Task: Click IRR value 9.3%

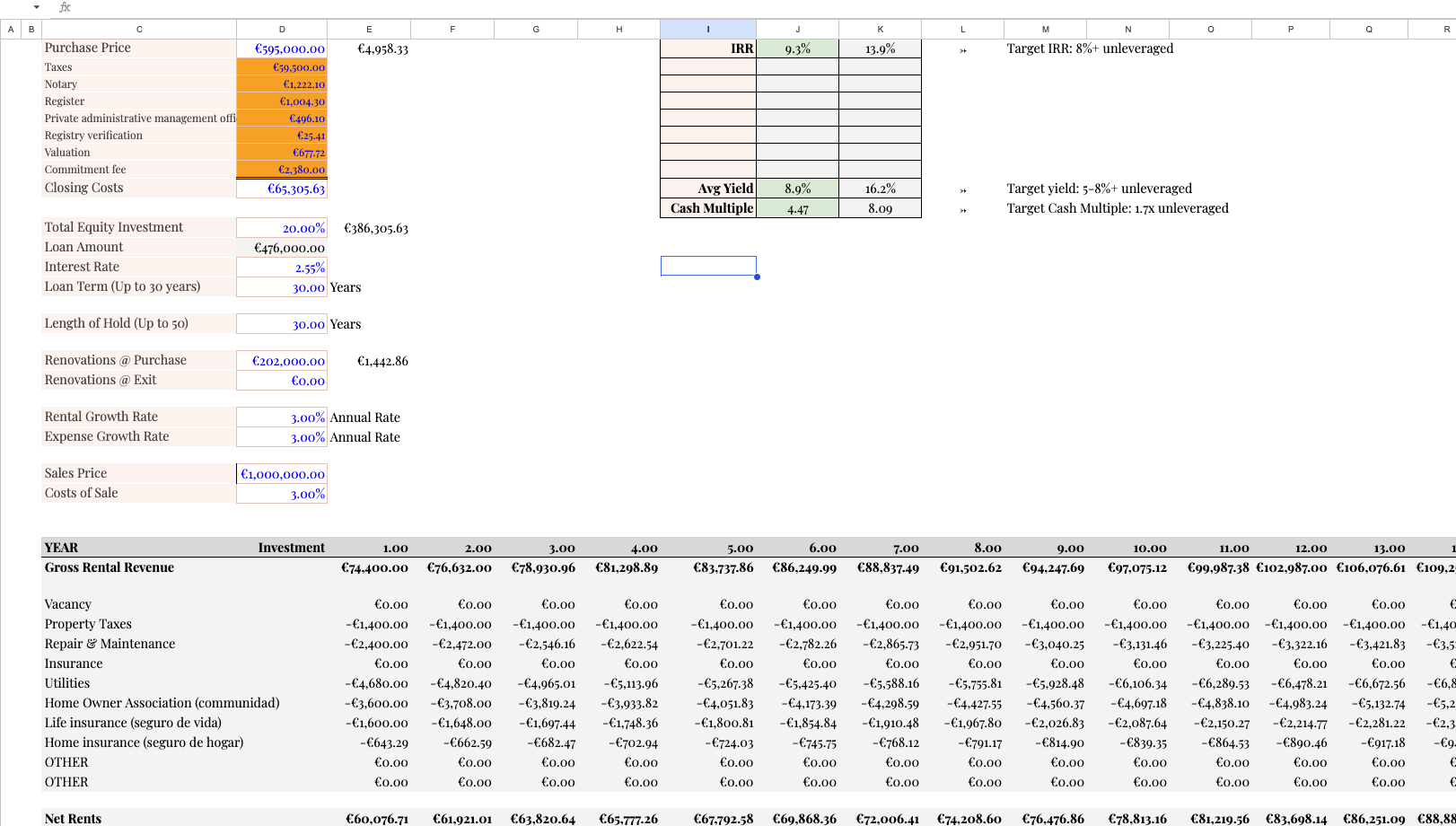Action: [798, 48]
